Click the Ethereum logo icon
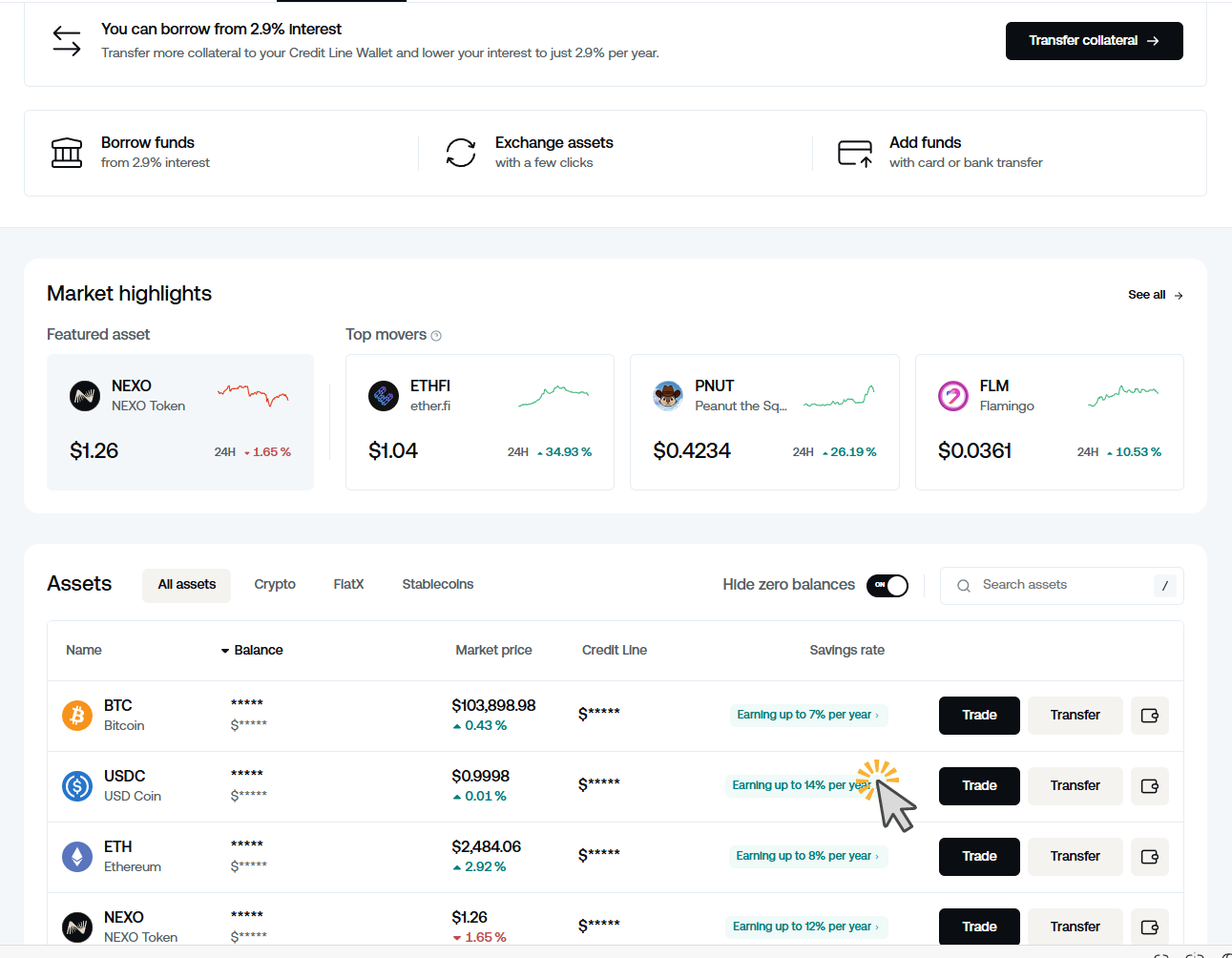This screenshot has width=1232, height=958. 77,856
